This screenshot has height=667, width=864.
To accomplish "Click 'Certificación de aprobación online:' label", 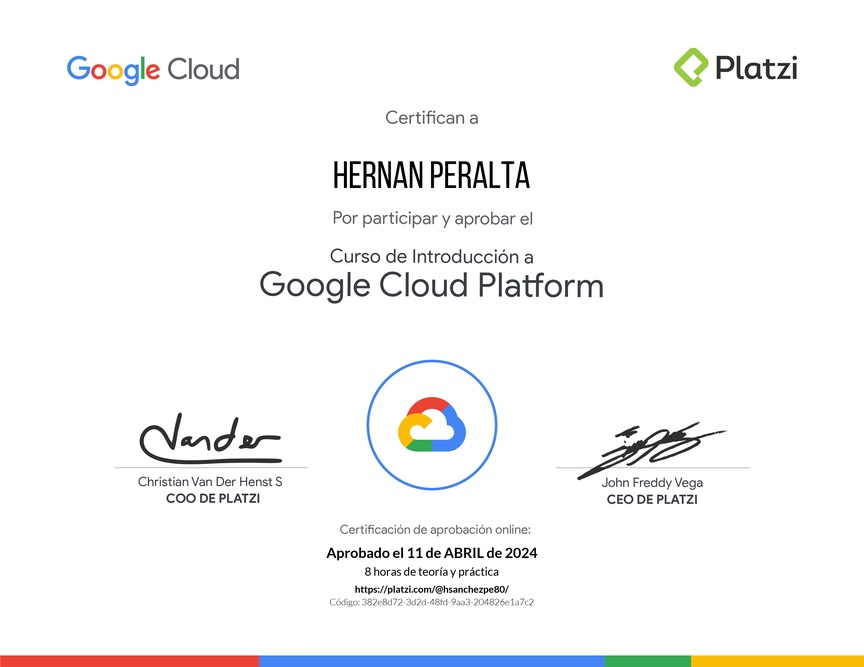I will pyautogui.click(x=435, y=530).
